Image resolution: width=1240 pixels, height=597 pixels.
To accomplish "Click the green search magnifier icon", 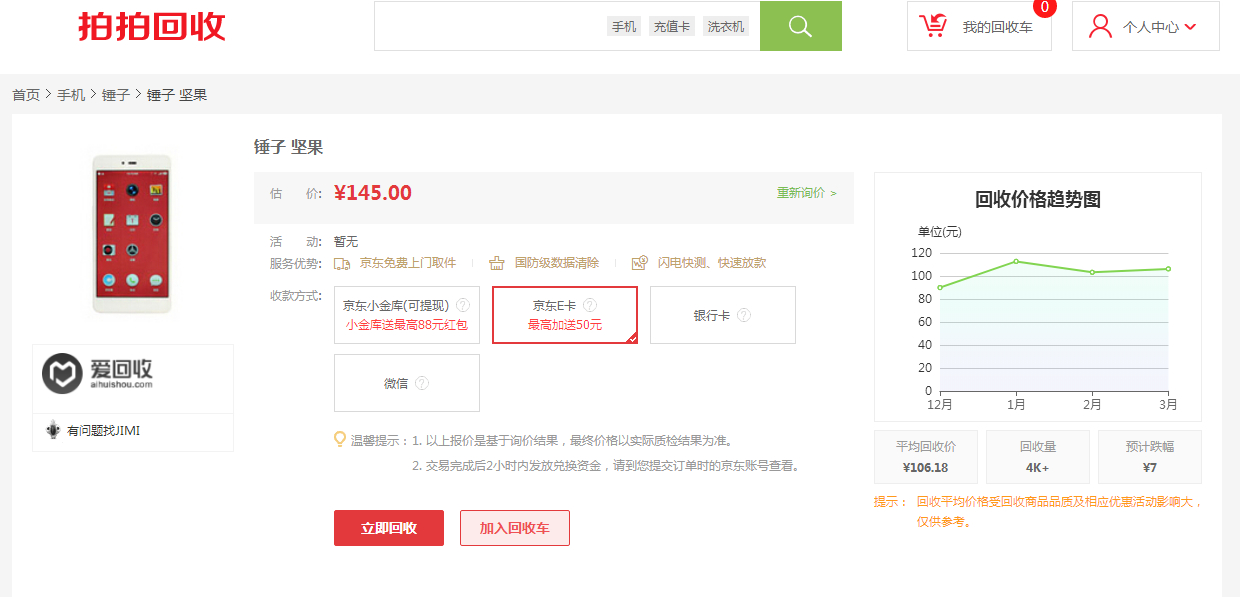I will click(x=800, y=26).
